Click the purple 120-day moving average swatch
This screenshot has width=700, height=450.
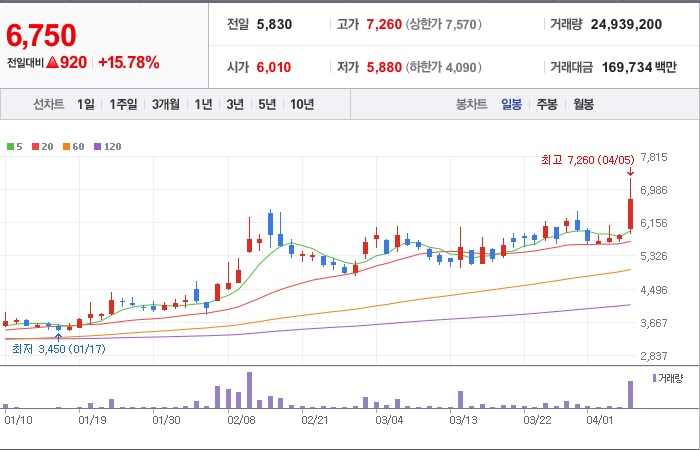[98, 146]
